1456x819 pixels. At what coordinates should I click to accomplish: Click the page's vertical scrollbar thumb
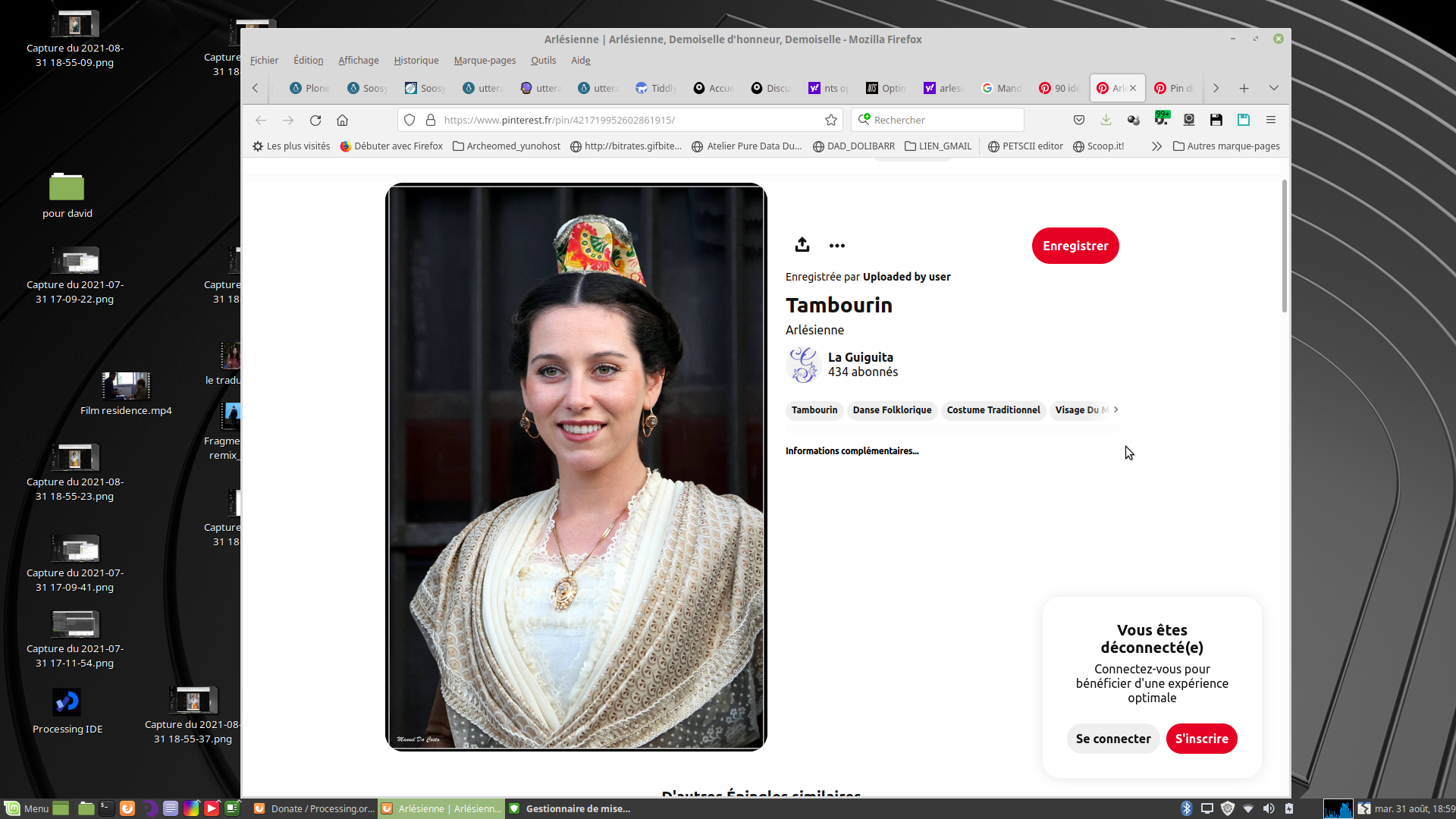[1284, 246]
